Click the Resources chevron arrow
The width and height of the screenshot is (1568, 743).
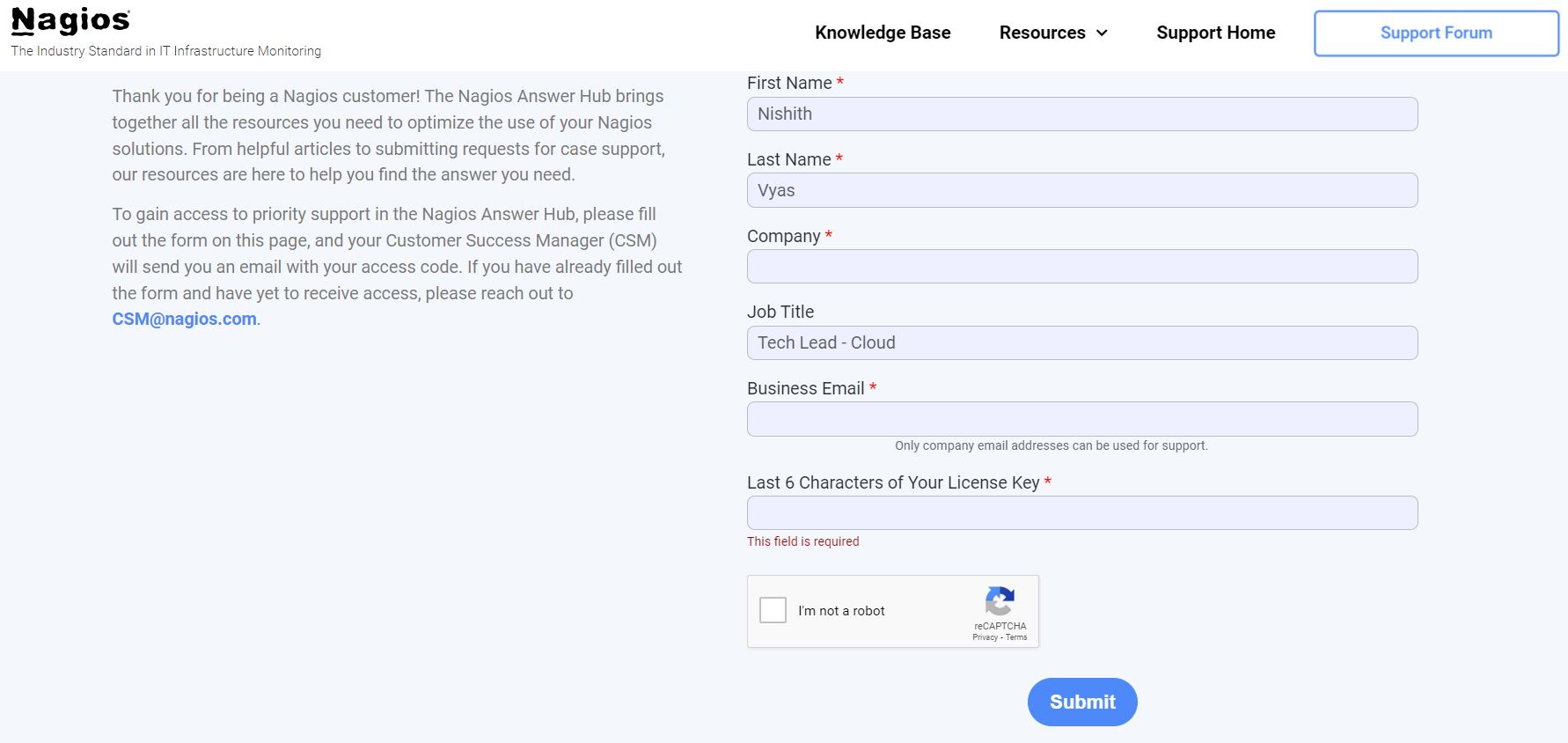(1102, 33)
